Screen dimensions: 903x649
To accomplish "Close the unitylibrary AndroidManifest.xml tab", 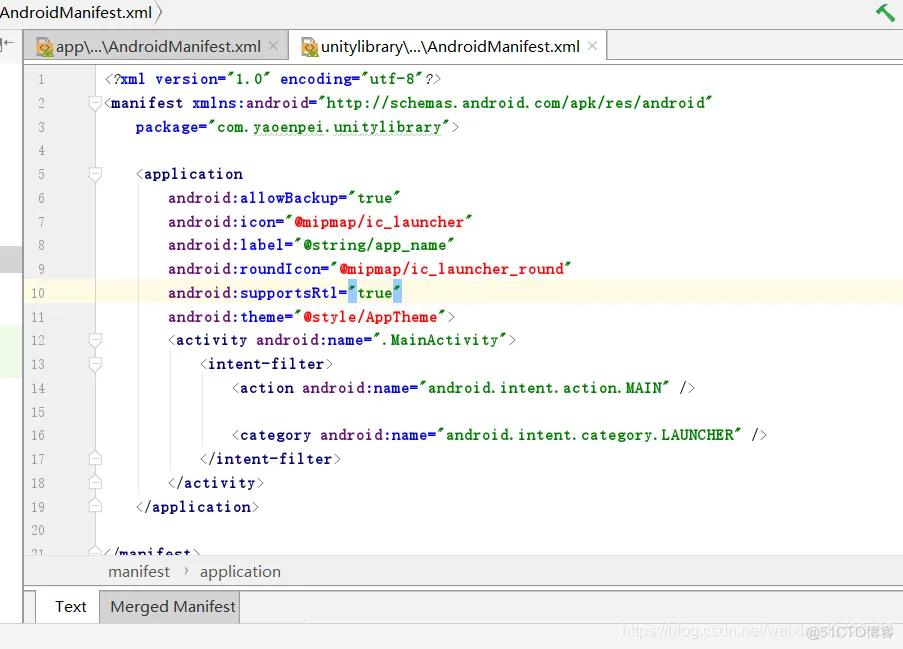I will tap(592, 46).
